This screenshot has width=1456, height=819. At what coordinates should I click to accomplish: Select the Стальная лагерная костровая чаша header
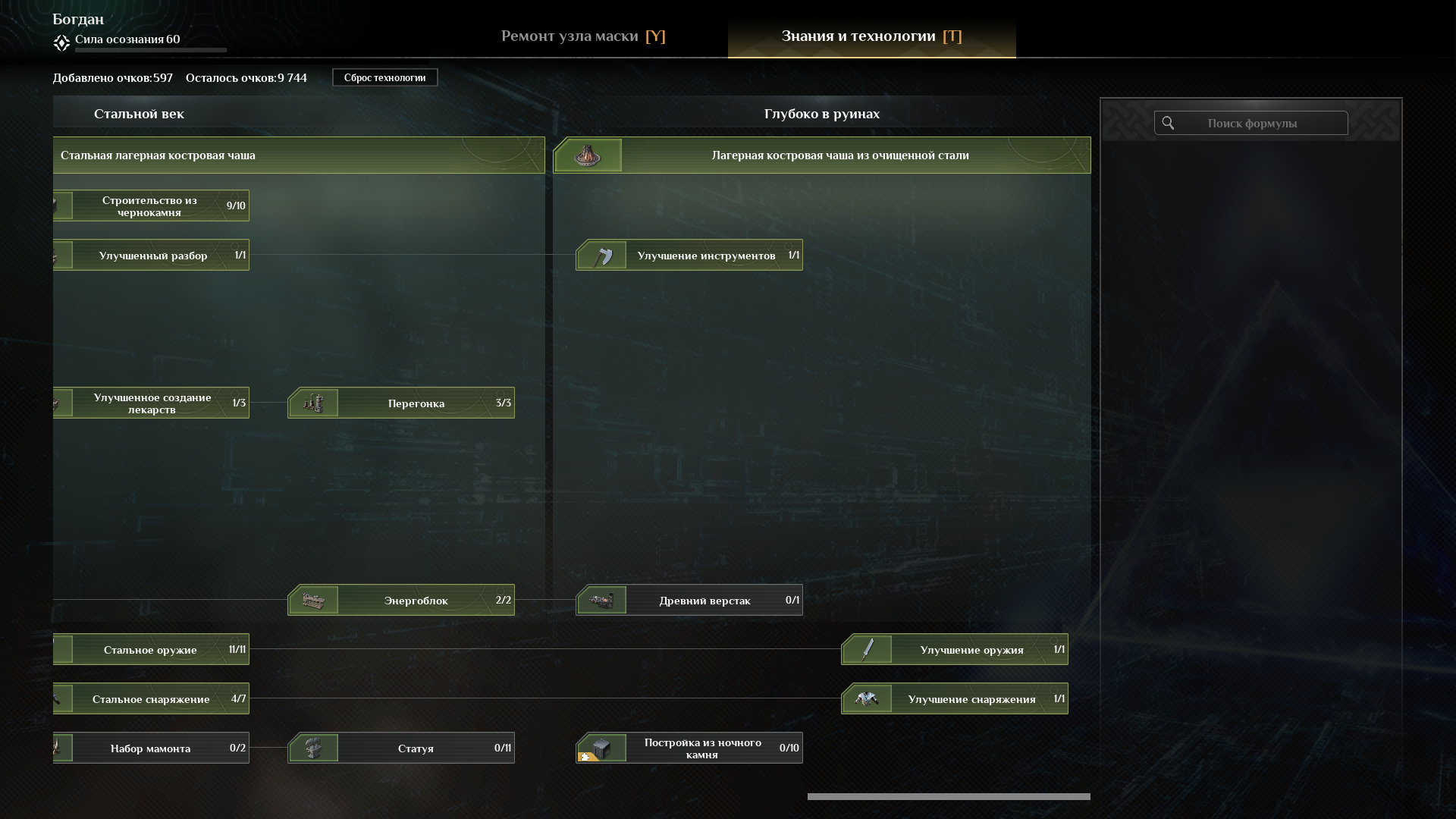click(299, 155)
